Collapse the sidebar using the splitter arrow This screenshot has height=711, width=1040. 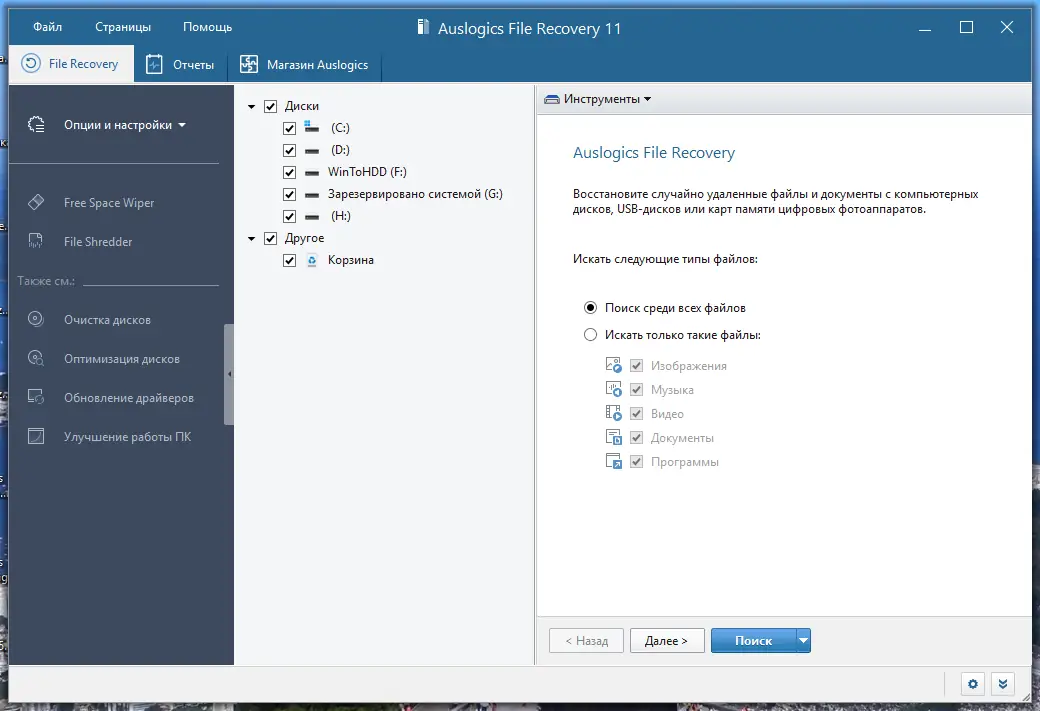(x=229, y=374)
